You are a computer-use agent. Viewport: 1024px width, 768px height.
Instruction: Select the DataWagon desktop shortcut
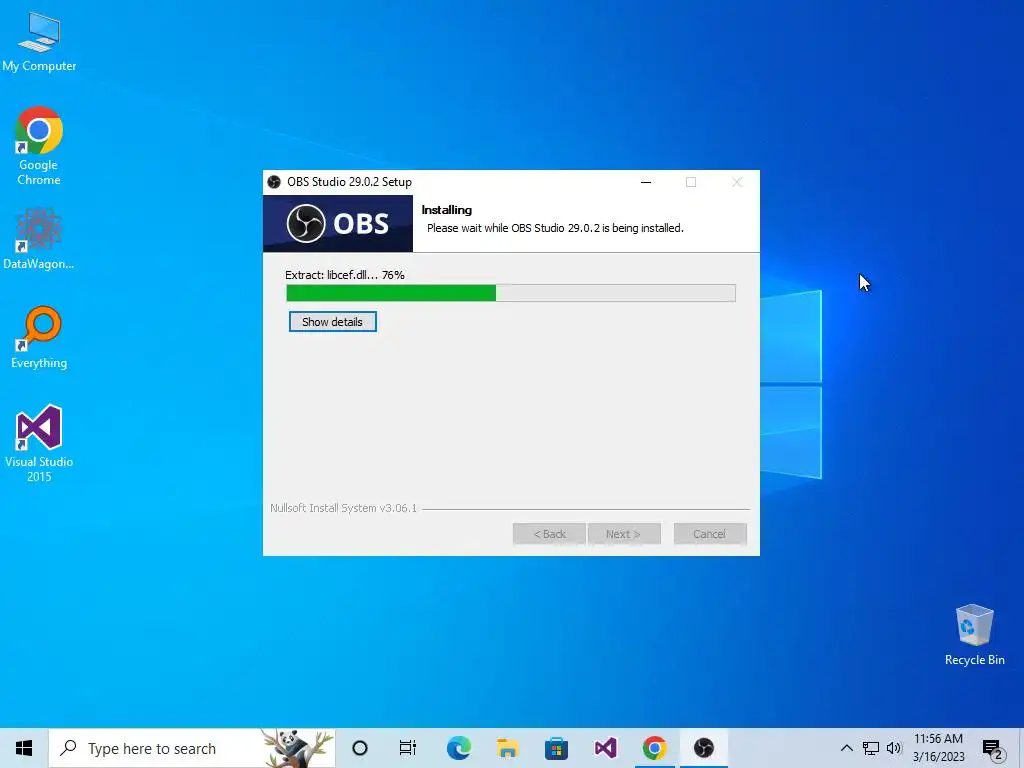39,239
